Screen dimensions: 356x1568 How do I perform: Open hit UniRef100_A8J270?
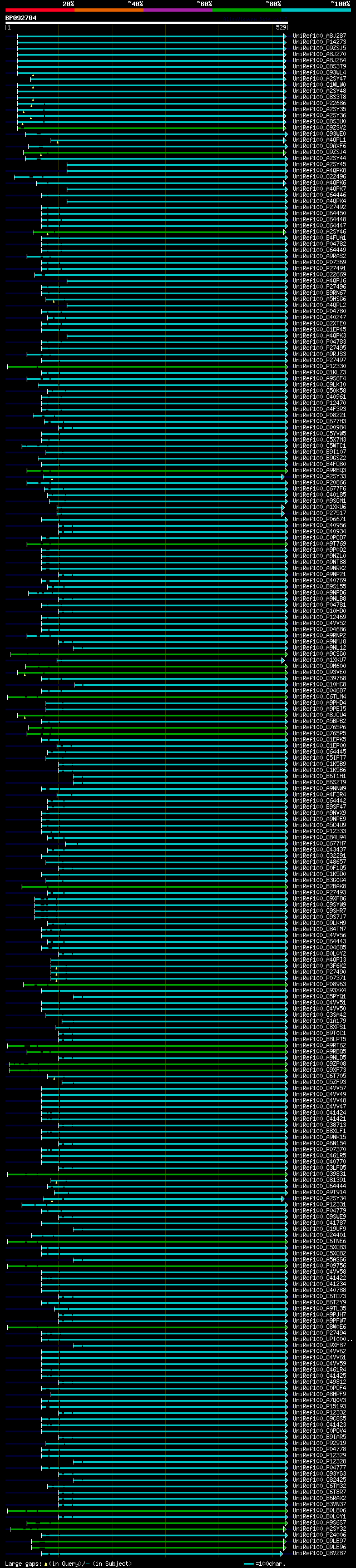click(319, 54)
